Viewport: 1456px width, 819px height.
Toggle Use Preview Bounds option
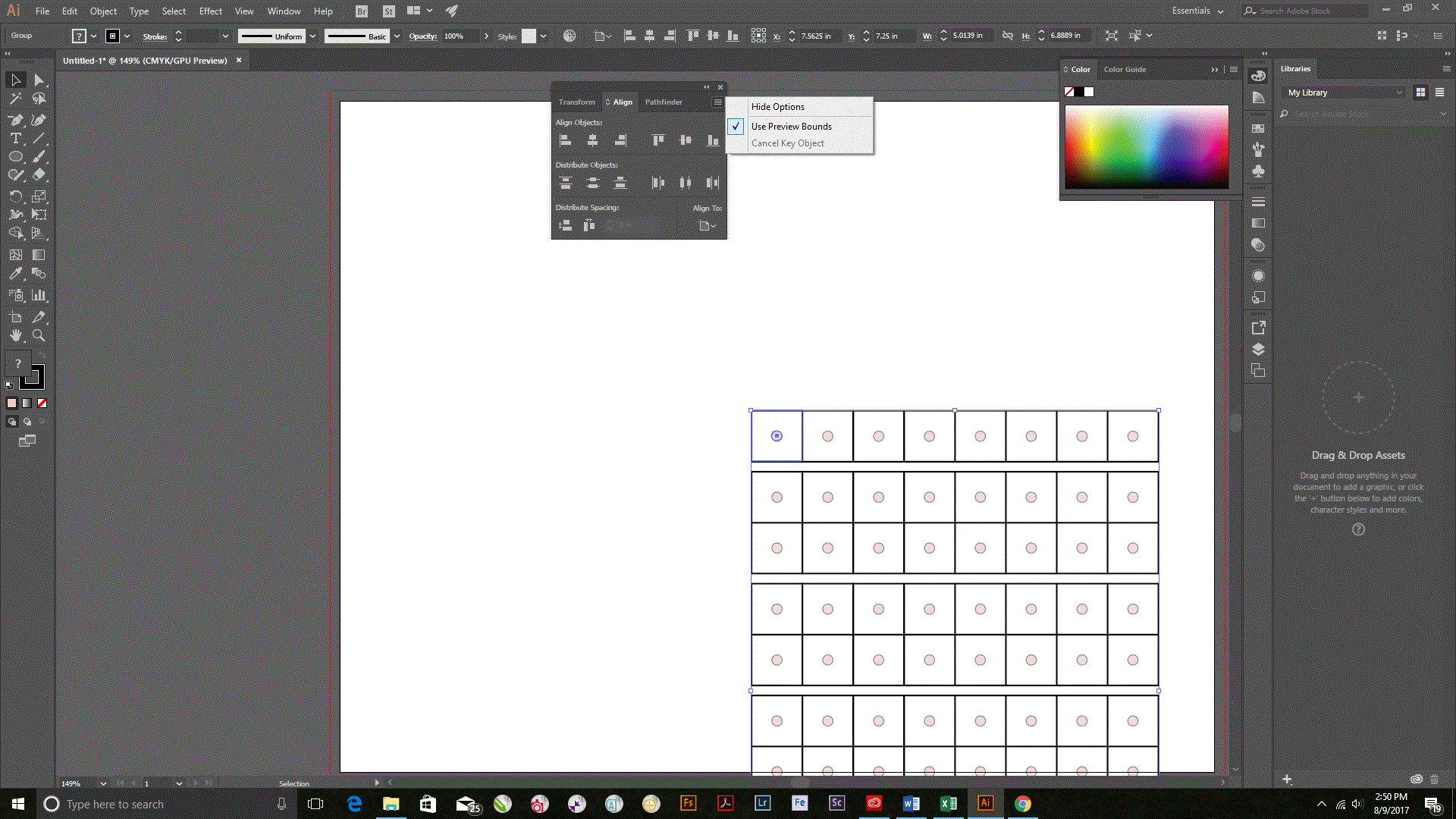point(791,127)
